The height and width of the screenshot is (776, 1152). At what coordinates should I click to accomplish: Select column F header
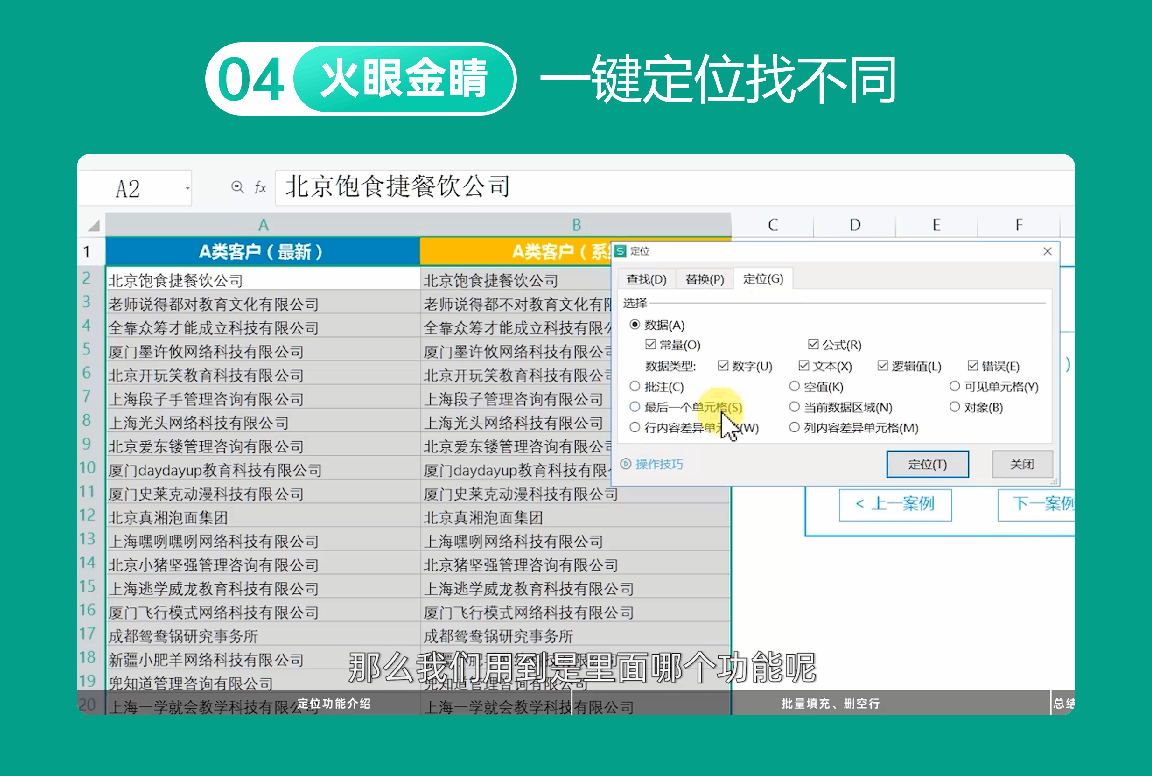tap(1018, 225)
